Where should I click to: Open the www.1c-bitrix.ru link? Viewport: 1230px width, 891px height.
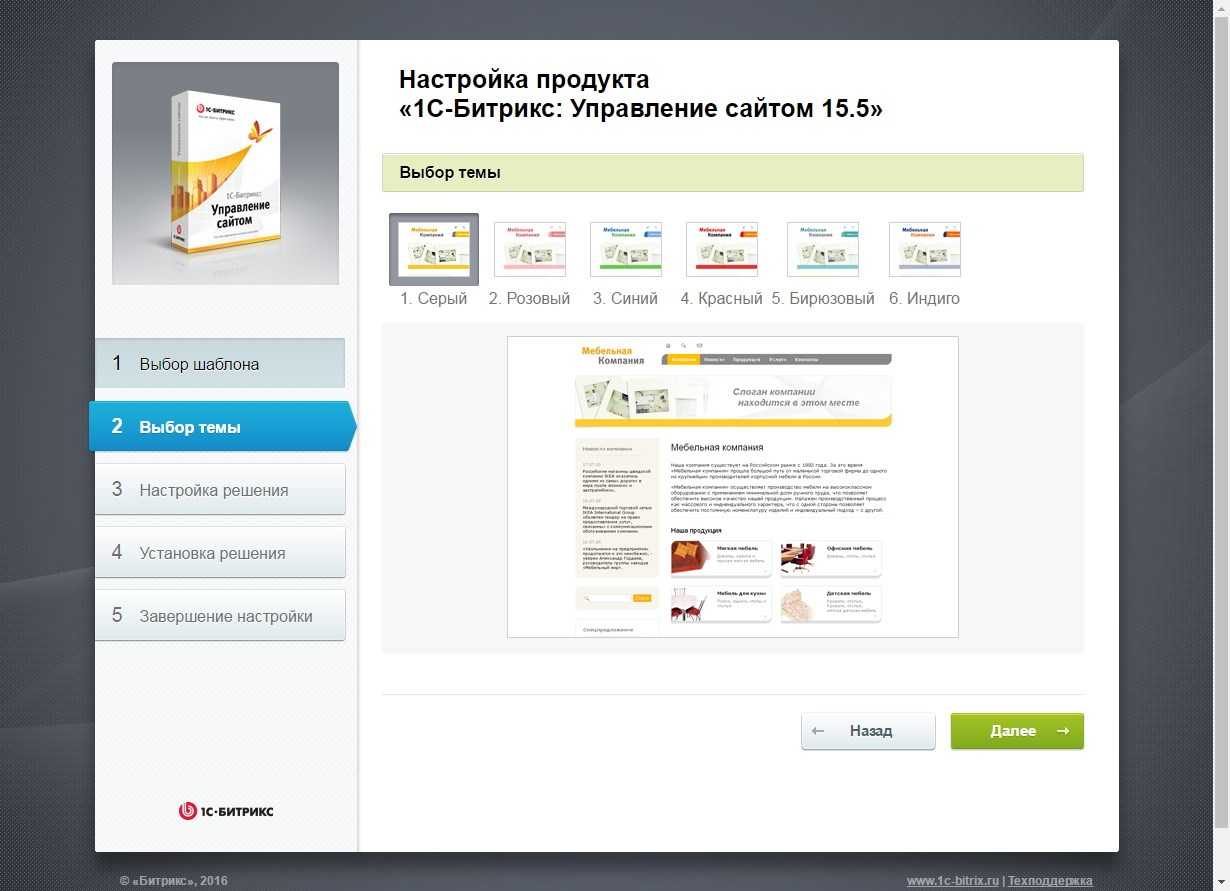(952, 881)
